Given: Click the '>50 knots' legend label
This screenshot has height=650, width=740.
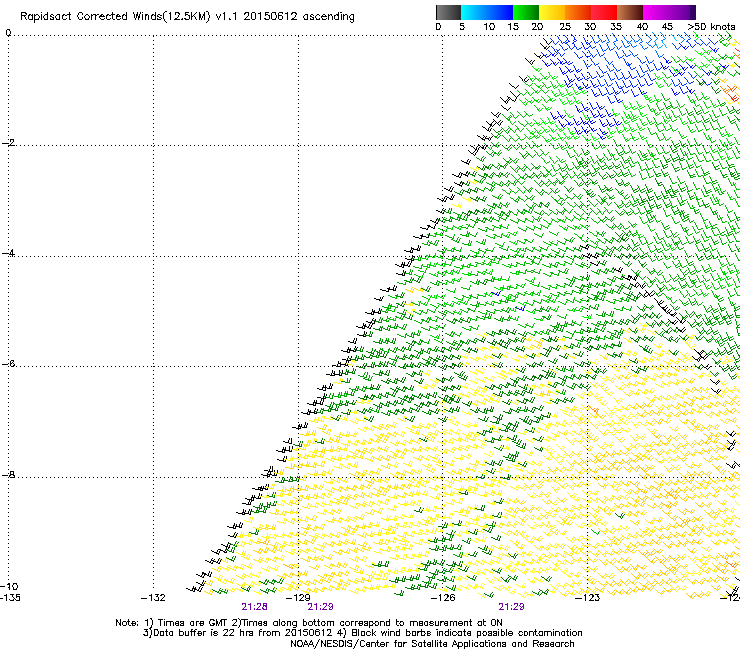Looking at the screenshot, I should tap(711, 27).
